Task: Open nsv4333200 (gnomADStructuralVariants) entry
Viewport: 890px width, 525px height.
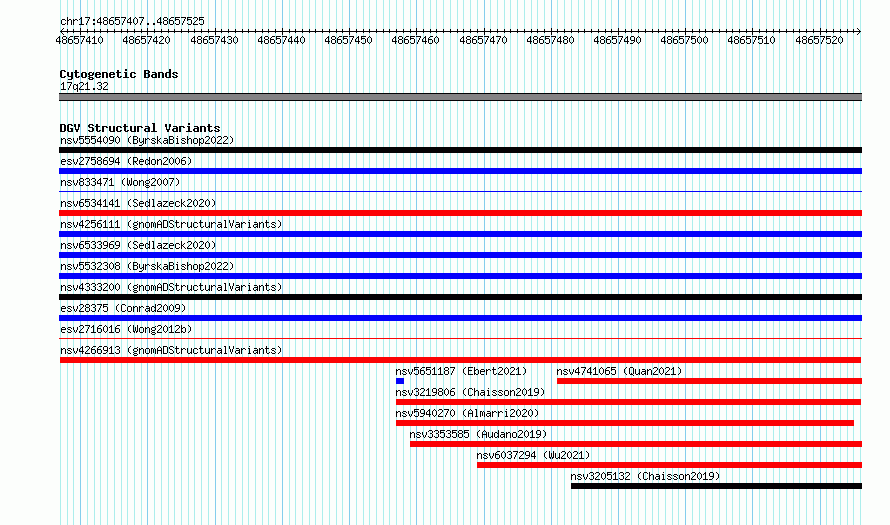Action: pyautogui.click(x=171, y=287)
